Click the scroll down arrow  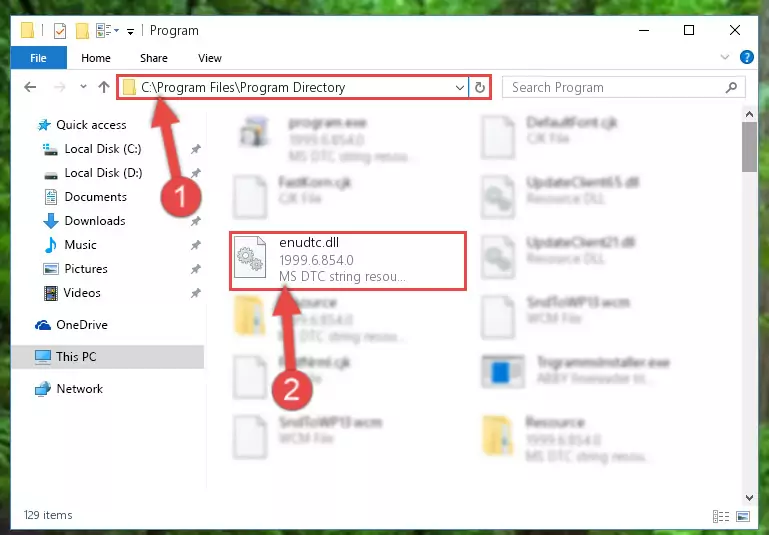coord(749,498)
